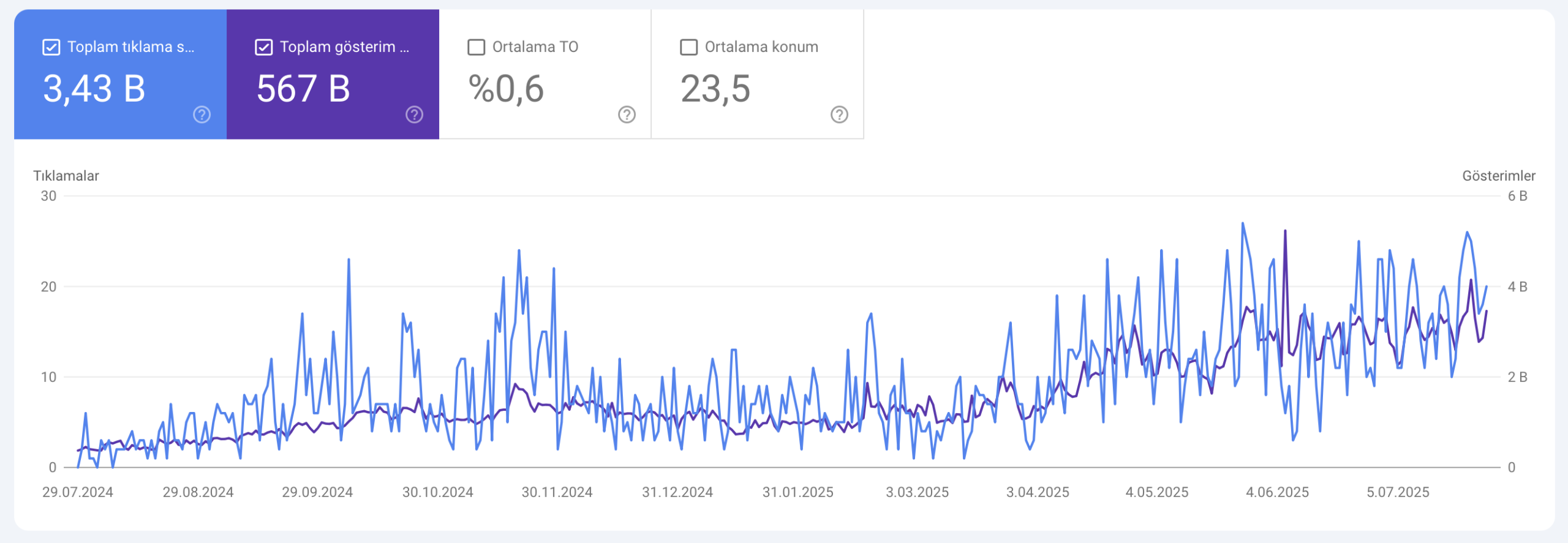Enable the Ortalama TO checkbox

[x=477, y=47]
